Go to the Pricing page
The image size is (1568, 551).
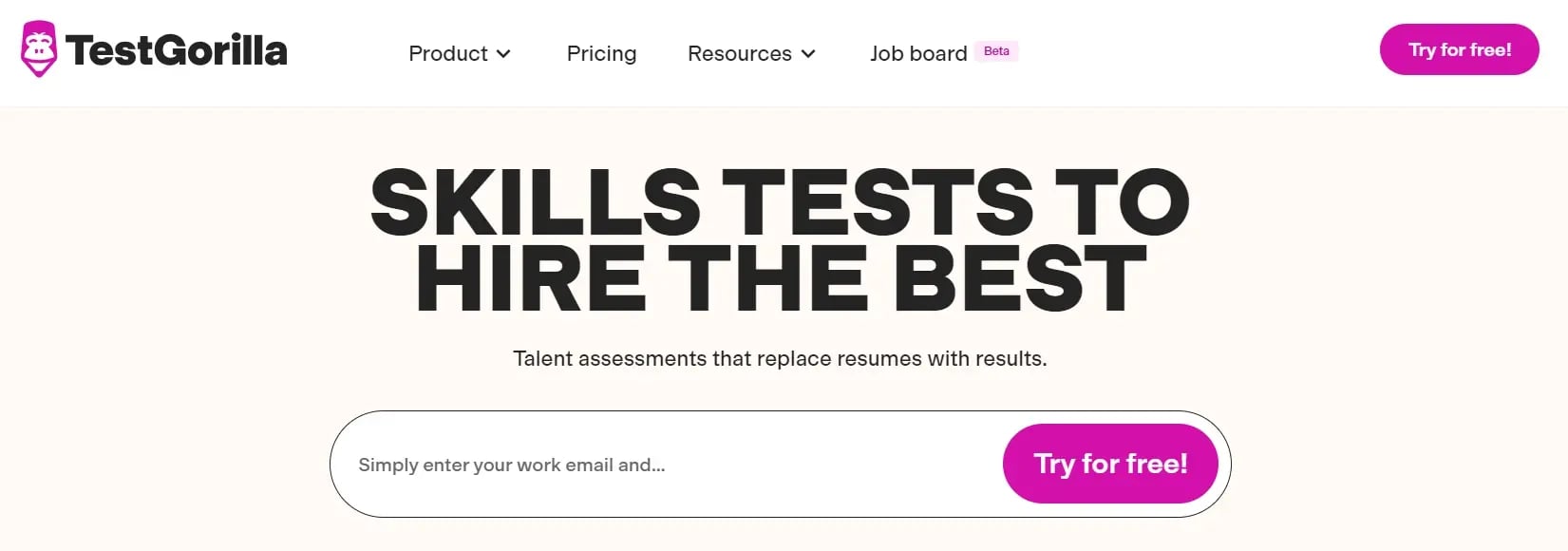point(601,54)
